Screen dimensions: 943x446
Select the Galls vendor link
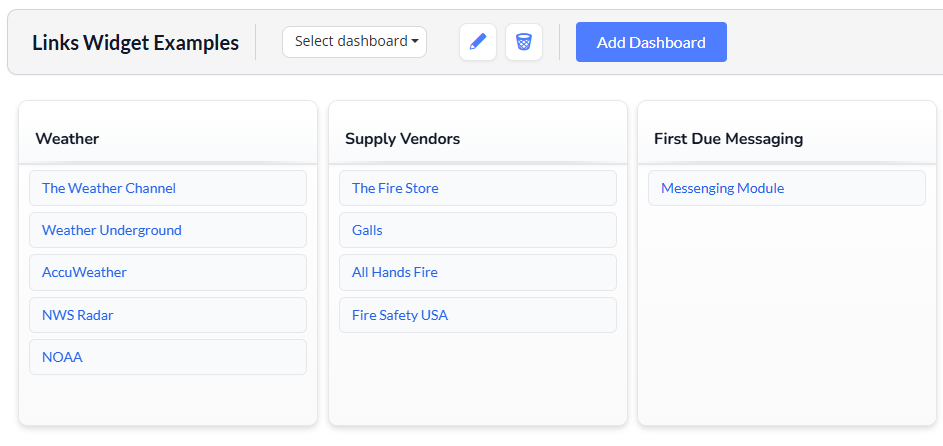367,230
